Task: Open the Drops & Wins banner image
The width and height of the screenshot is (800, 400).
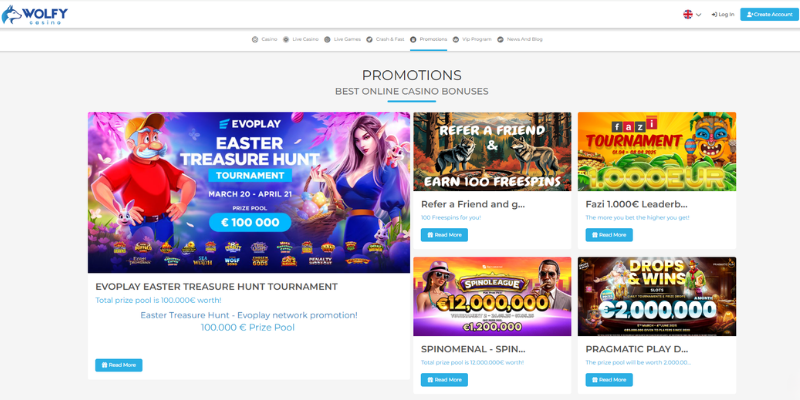Action: 657,296
